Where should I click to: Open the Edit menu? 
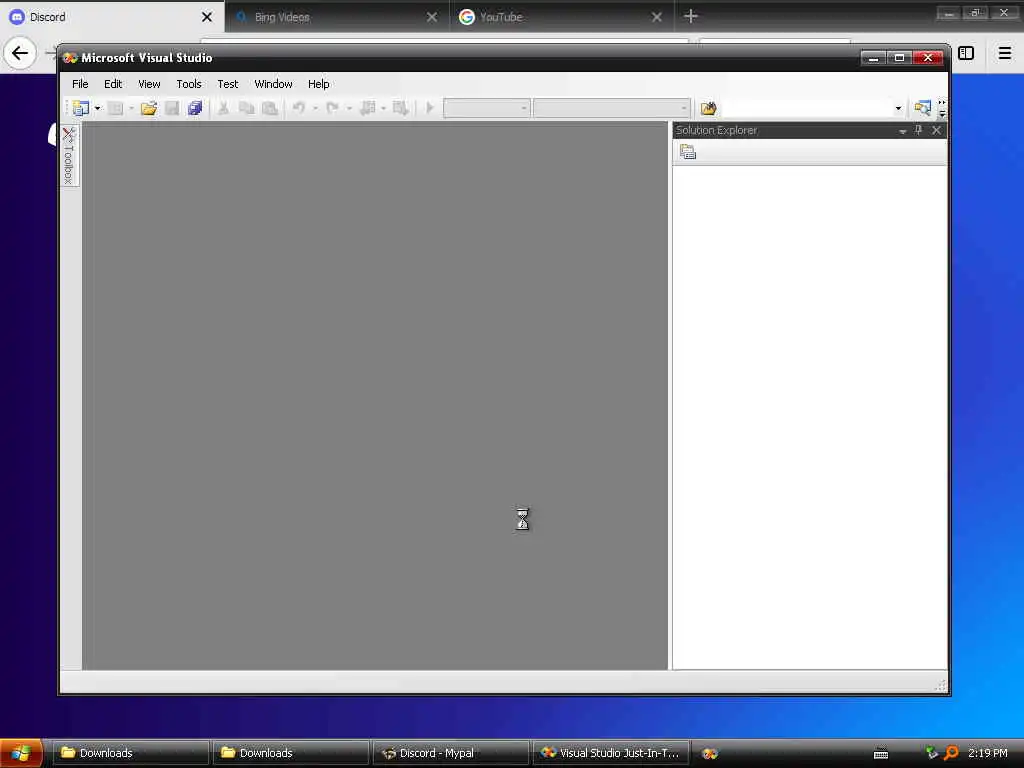(x=113, y=84)
